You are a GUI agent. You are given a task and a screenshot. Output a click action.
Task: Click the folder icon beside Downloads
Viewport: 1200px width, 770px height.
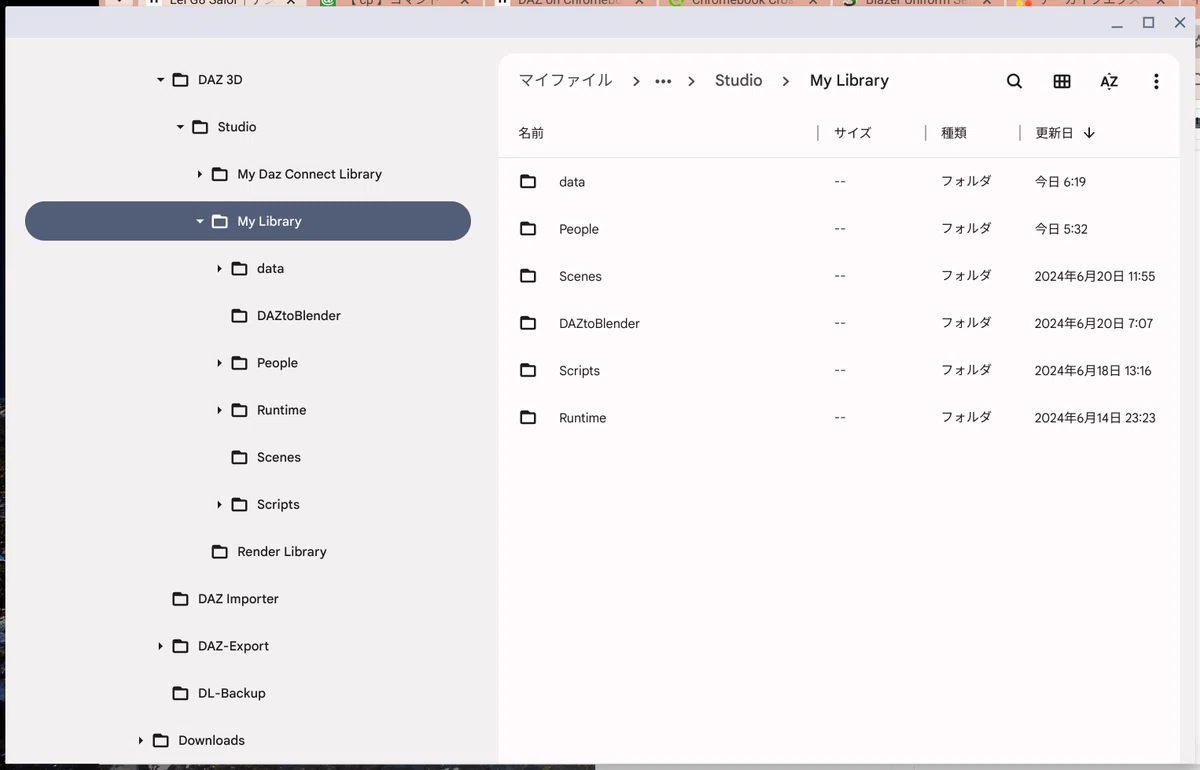pos(160,740)
